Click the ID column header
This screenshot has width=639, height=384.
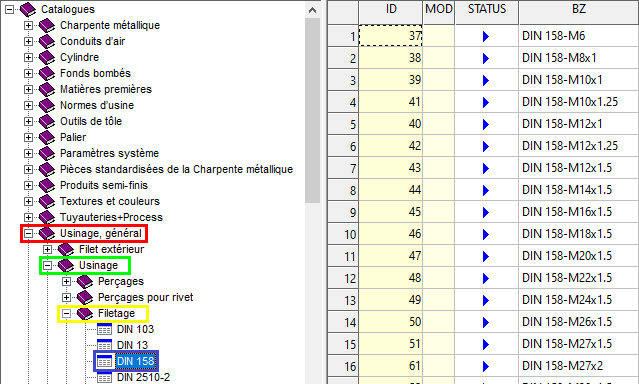(390, 12)
